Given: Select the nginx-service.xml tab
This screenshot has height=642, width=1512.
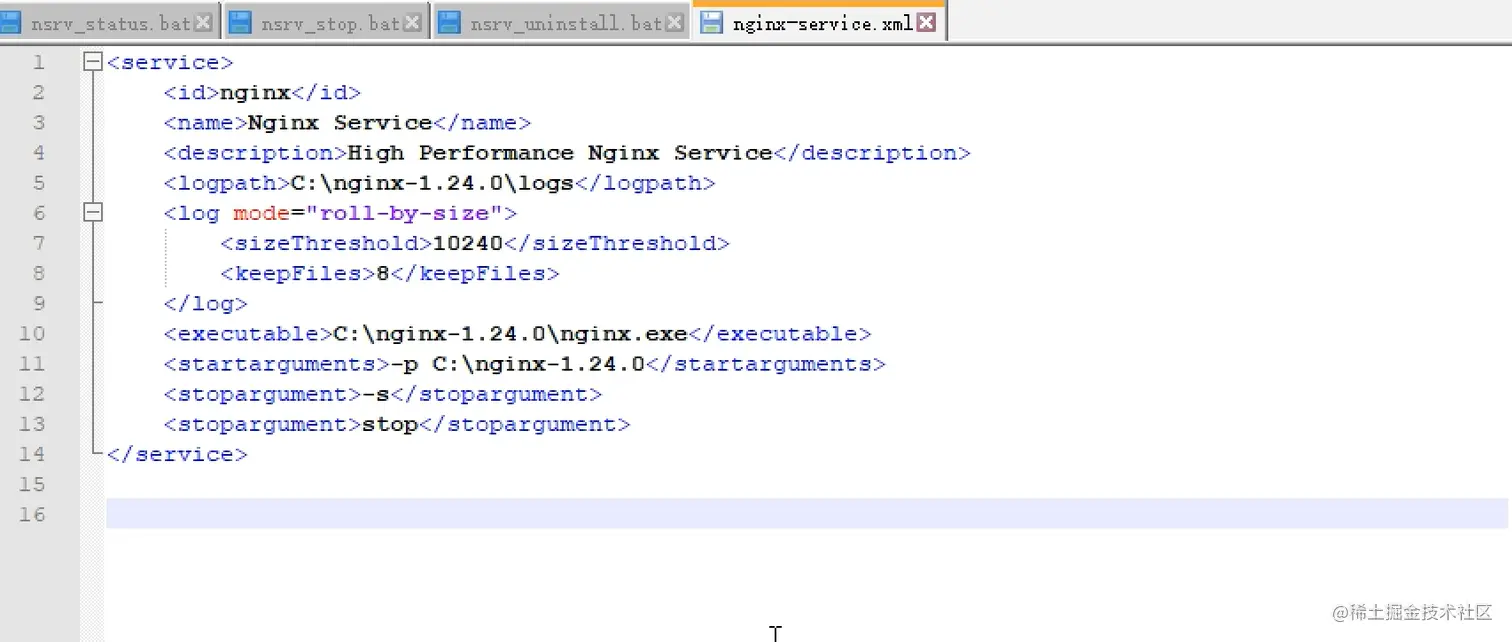Looking at the screenshot, I should 820,22.
